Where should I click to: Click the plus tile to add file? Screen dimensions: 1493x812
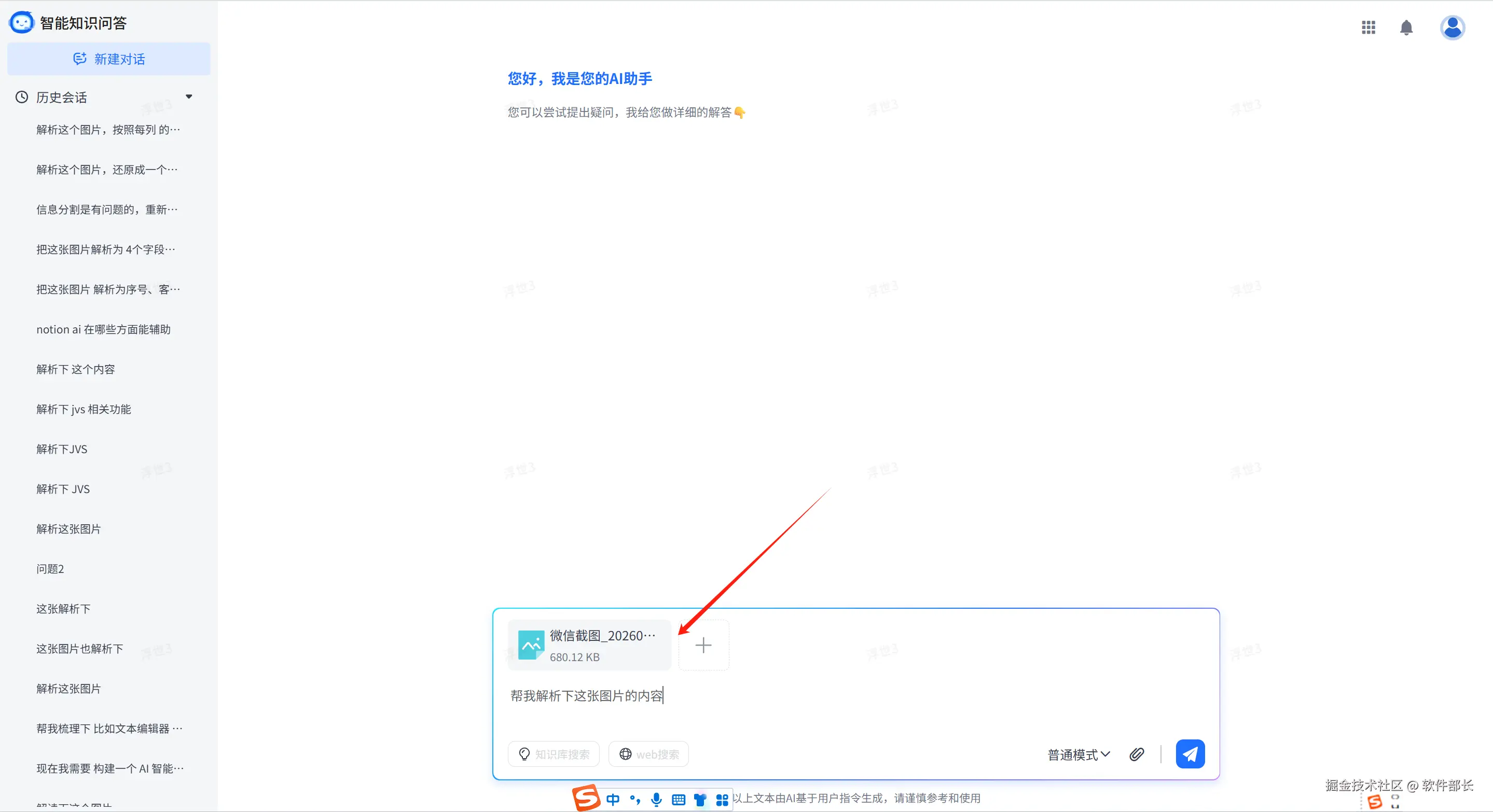(x=703, y=645)
